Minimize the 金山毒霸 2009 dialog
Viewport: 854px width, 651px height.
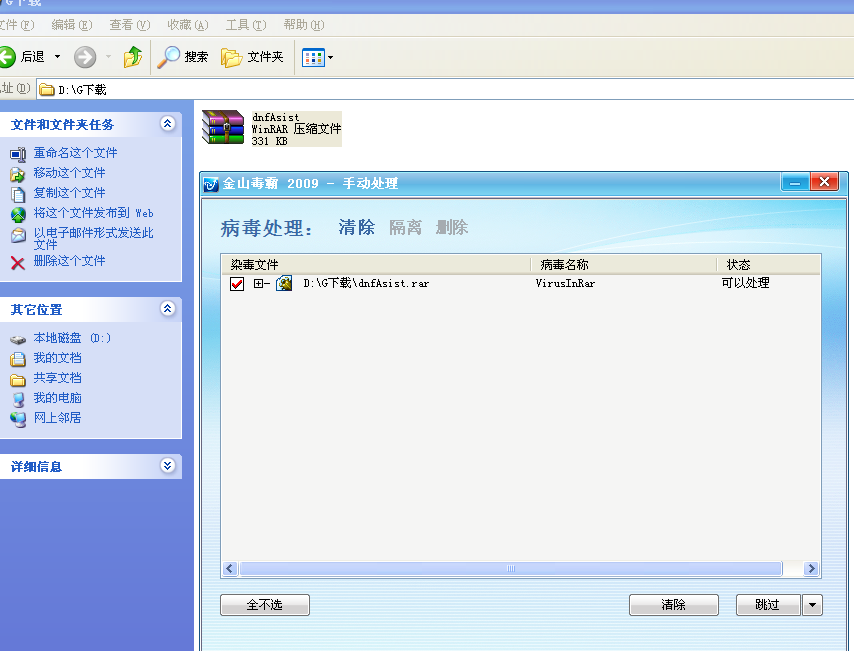click(x=795, y=182)
